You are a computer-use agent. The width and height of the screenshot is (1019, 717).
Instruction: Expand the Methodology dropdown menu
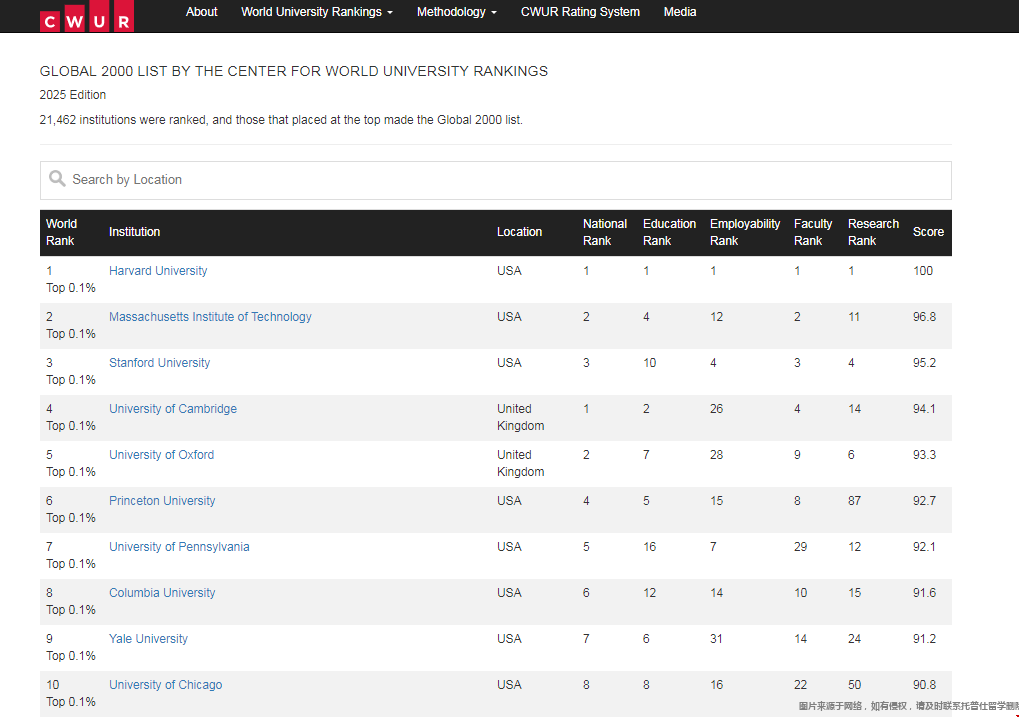click(456, 12)
